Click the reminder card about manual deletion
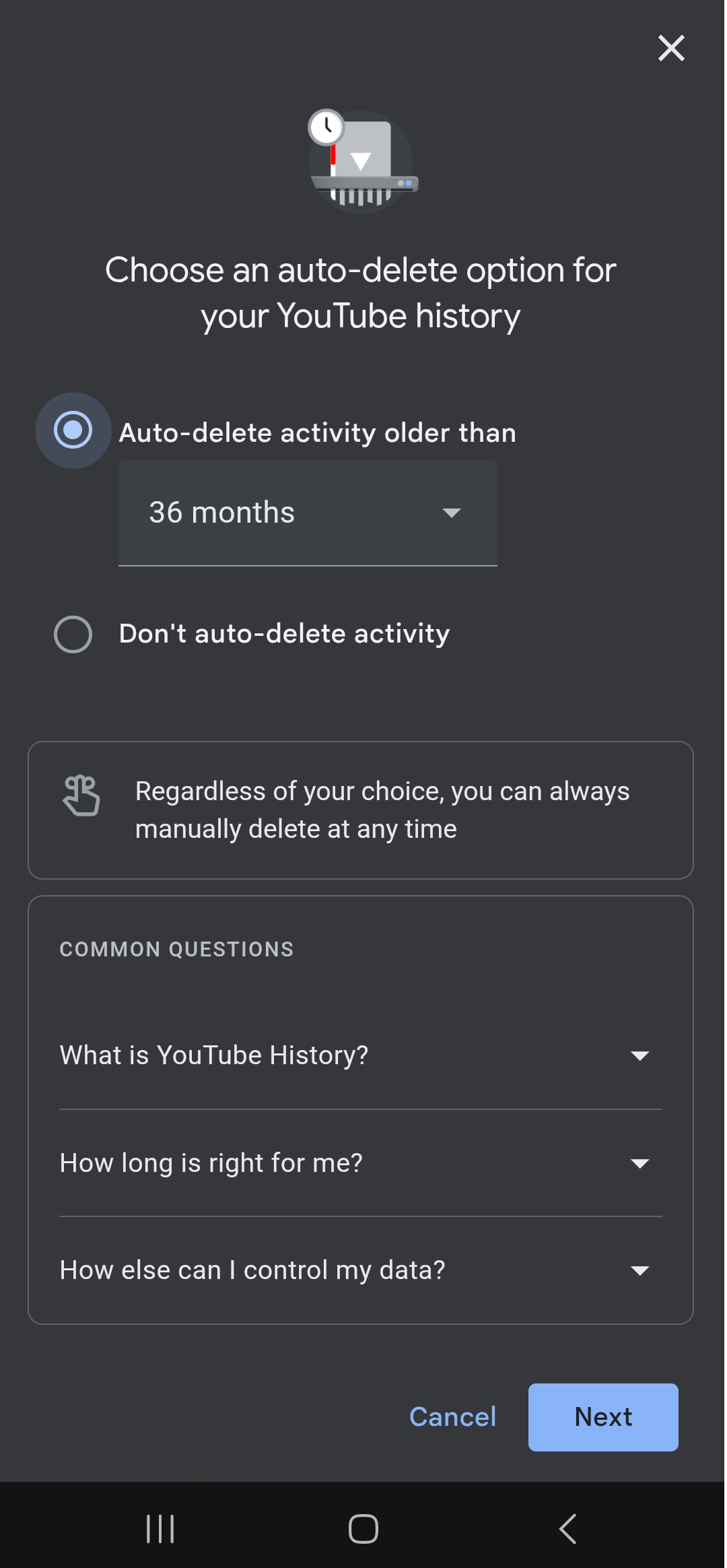This screenshot has height=1568, width=727. coord(361,810)
